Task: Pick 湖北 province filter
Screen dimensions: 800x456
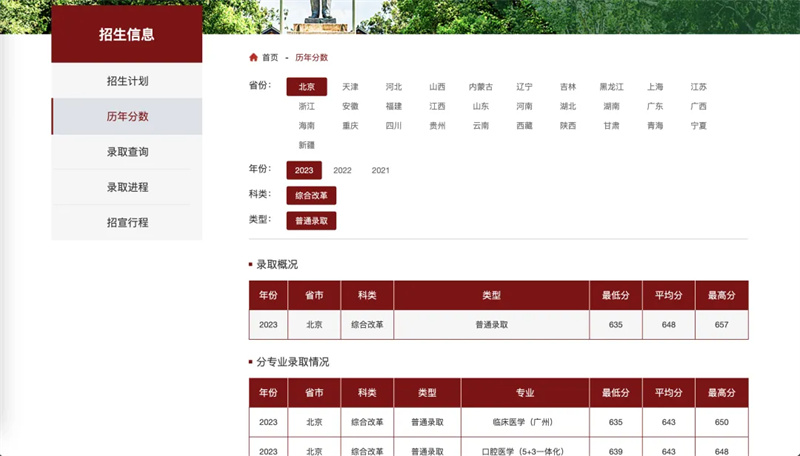Action: (x=568, y=106)
